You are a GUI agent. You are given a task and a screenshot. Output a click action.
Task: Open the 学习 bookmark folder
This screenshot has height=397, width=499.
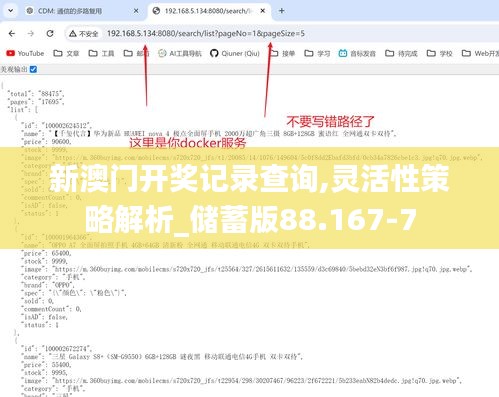[x=317, y=53]
